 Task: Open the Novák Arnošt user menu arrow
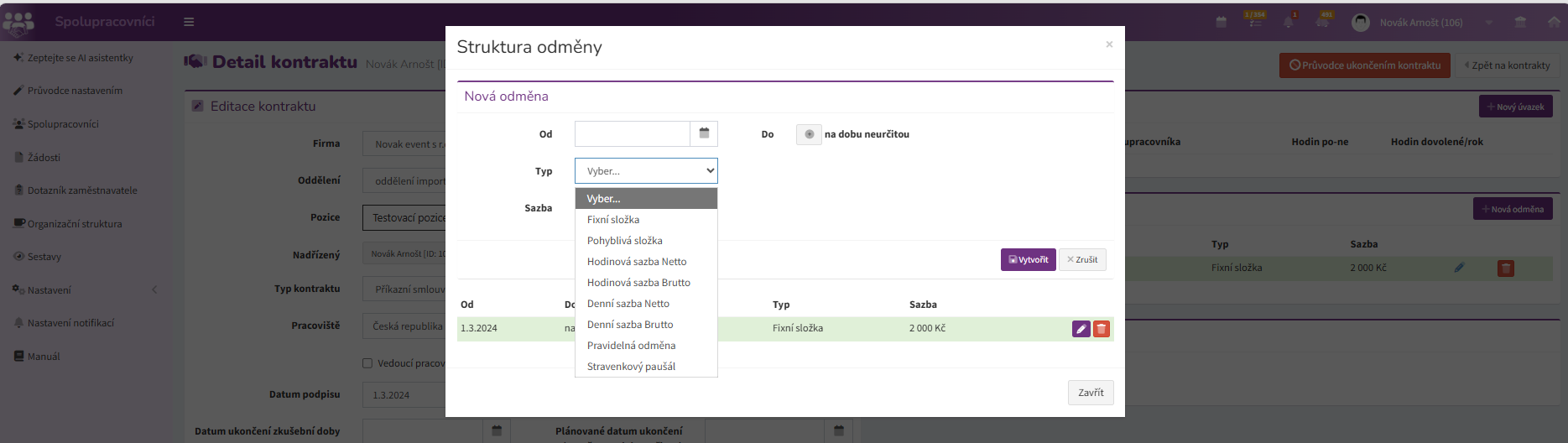1488,23
